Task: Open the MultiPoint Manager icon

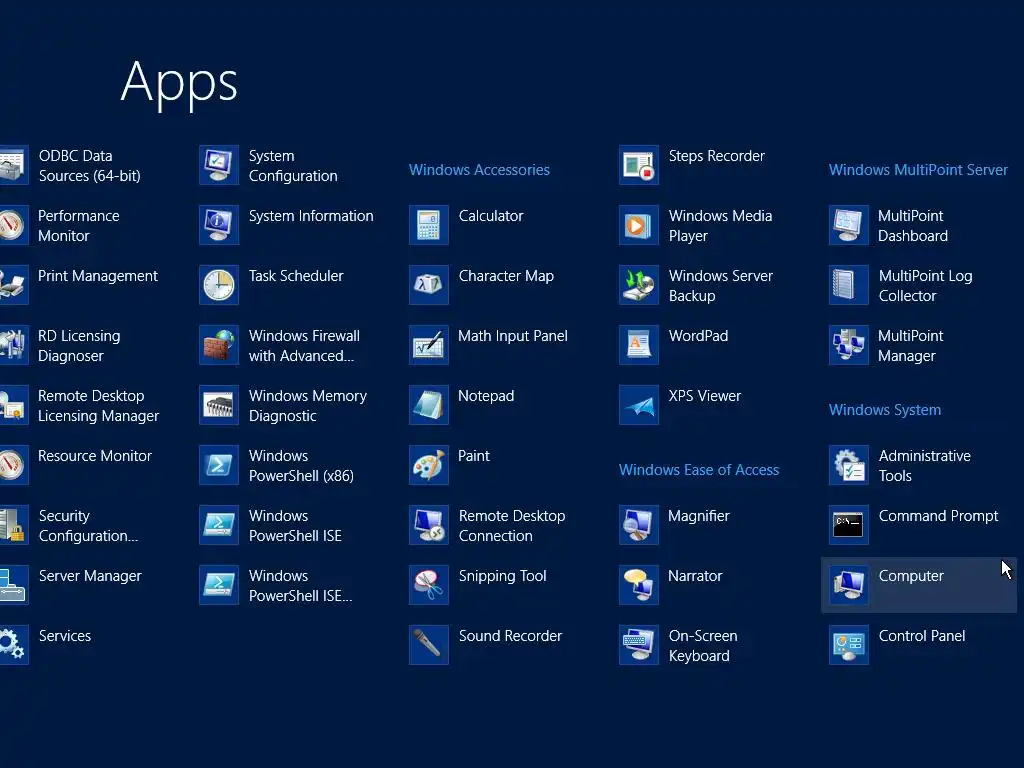Action: 848,345
